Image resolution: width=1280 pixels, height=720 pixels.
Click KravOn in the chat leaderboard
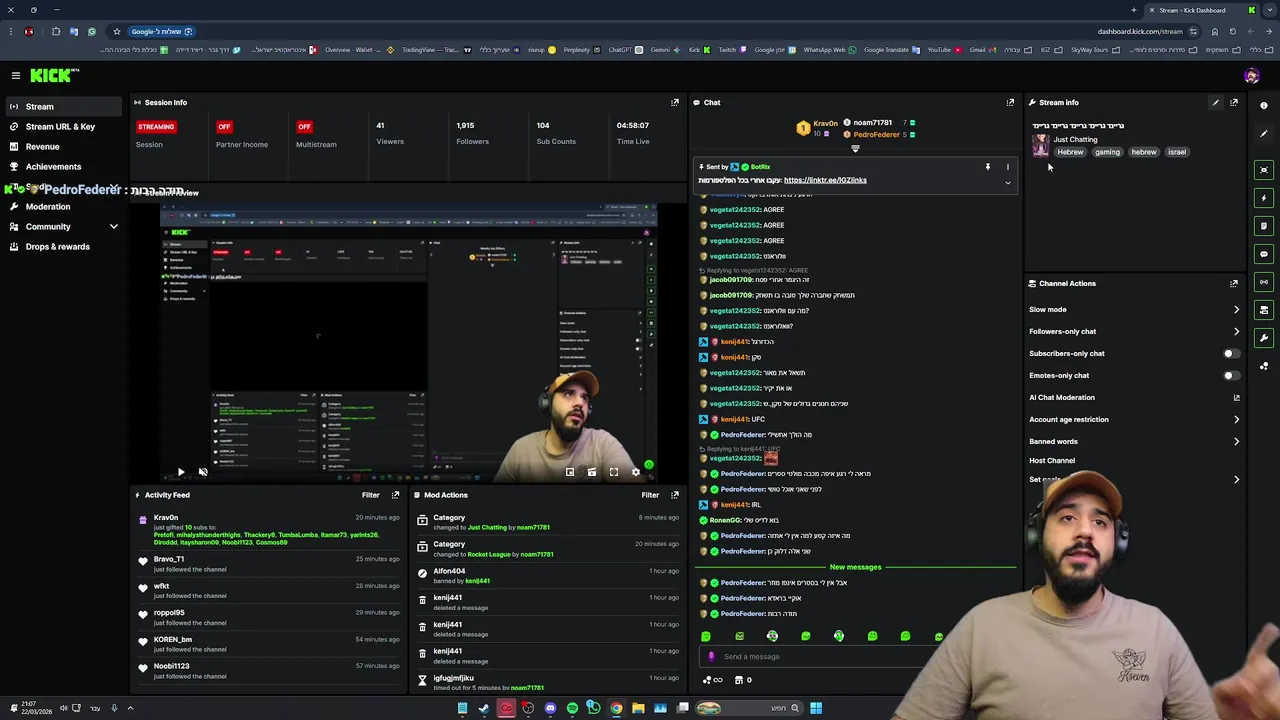pos(825,123)
